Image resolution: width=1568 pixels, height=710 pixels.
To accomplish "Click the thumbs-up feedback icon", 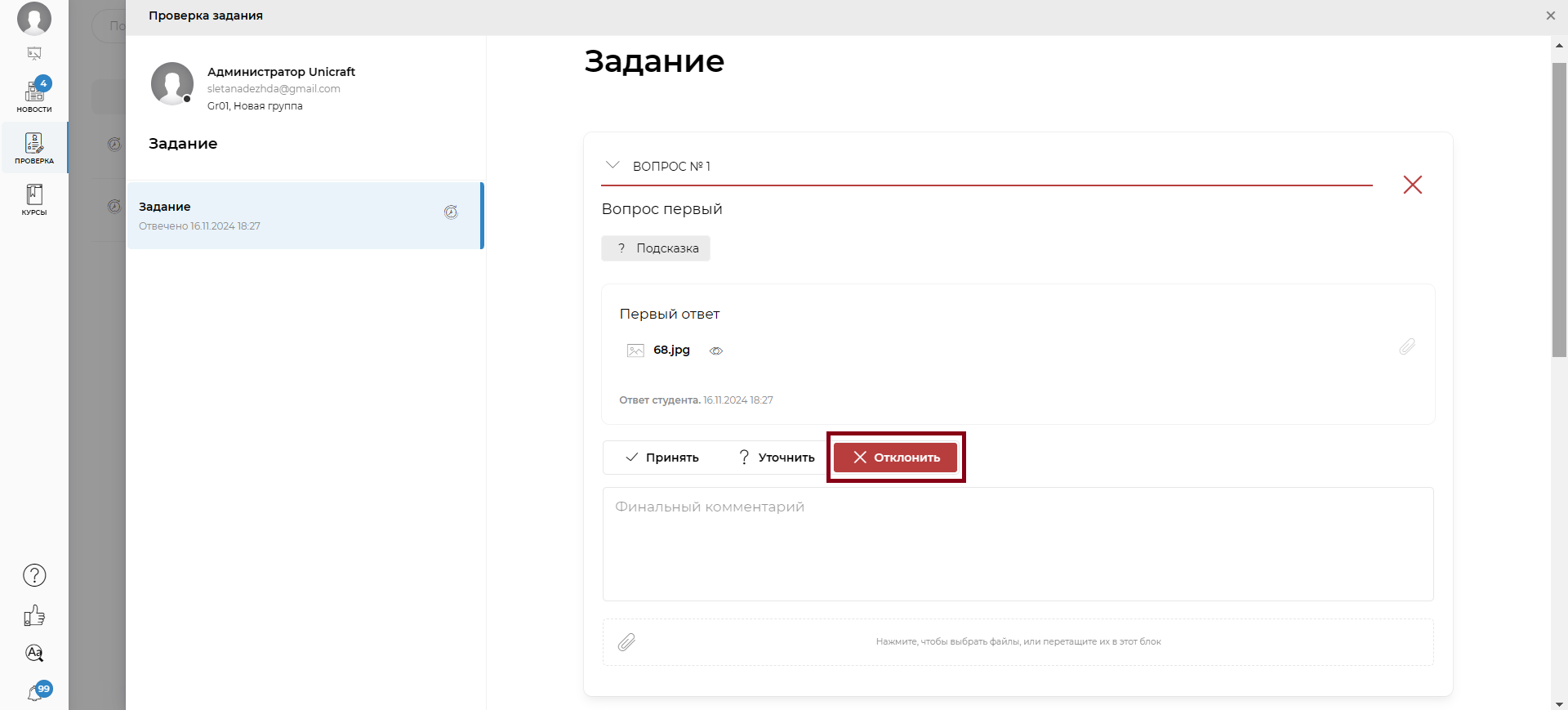I will pyautogui.click(x=34, y=615).
